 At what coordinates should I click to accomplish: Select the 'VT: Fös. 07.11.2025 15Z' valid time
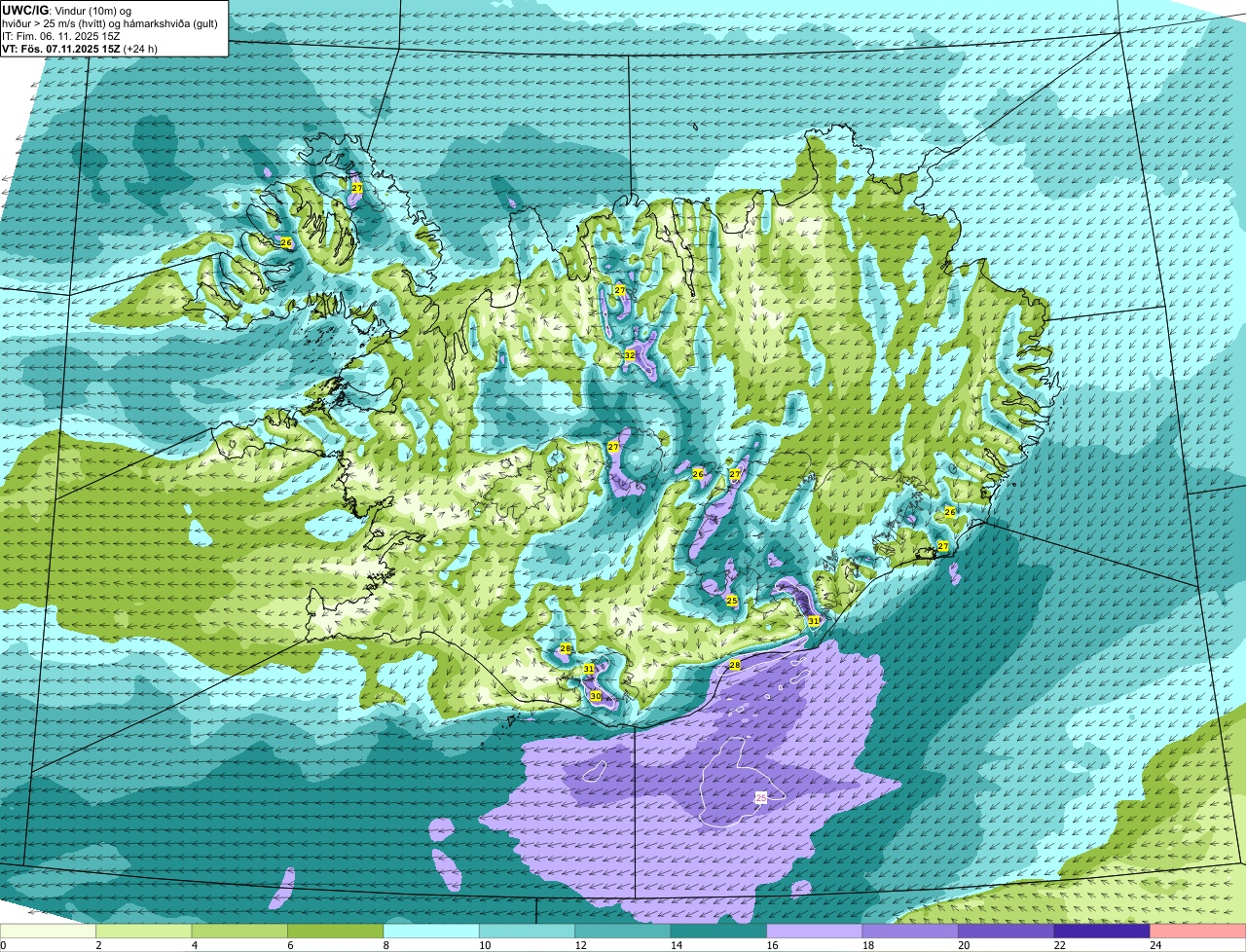coord(60,48)
